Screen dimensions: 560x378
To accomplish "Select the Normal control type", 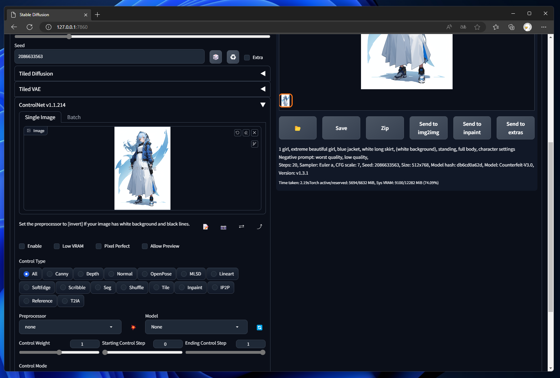I will pyautogui.click(x=121, y=274).
